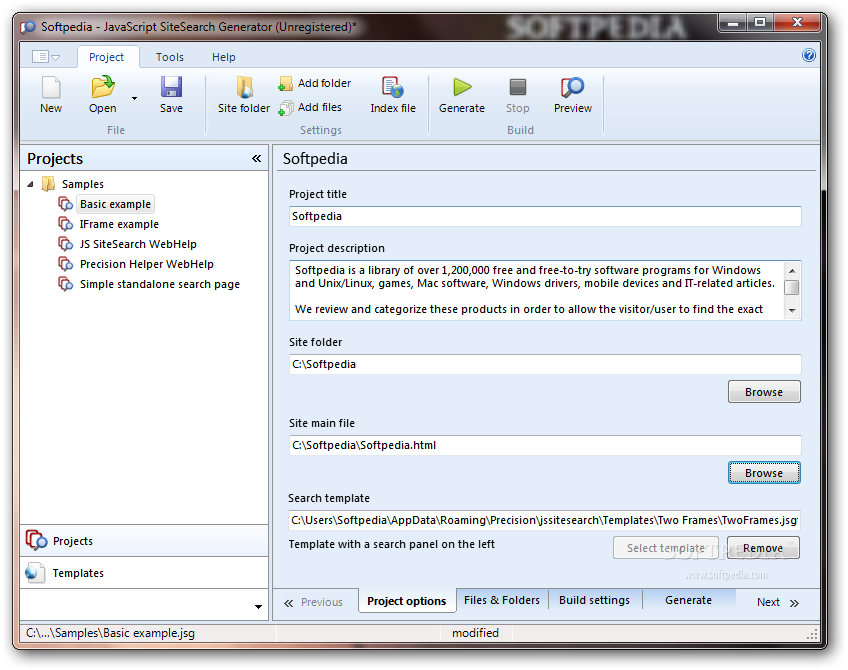Click into the Site folder path field
Image resolution: width=848 pixels, height=670 pixels.
point(545,364)
